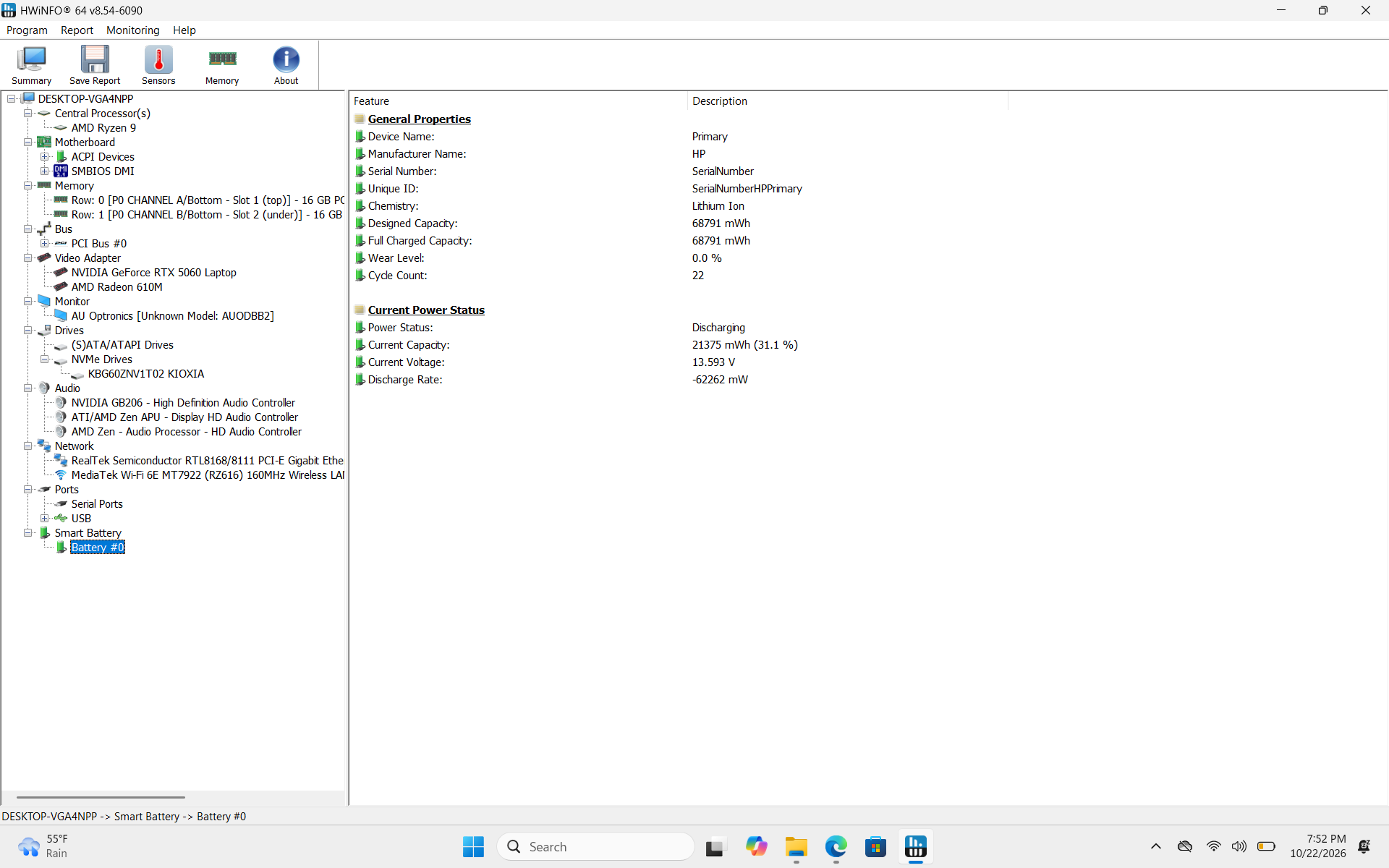Open the Summary toolbar icon
Screen dimensions: 1389x868
32,65
